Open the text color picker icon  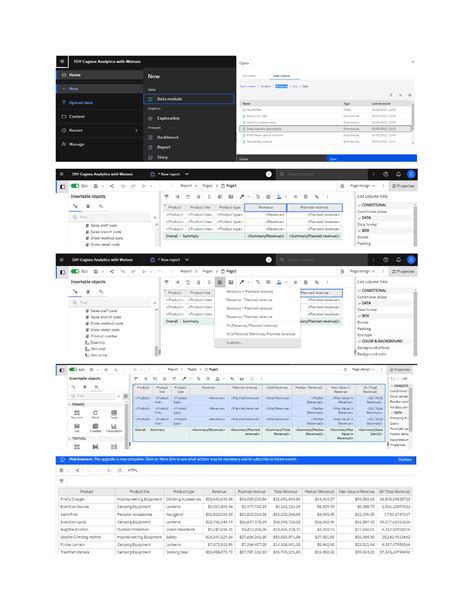pyautogui.click(x=279, y=197)
